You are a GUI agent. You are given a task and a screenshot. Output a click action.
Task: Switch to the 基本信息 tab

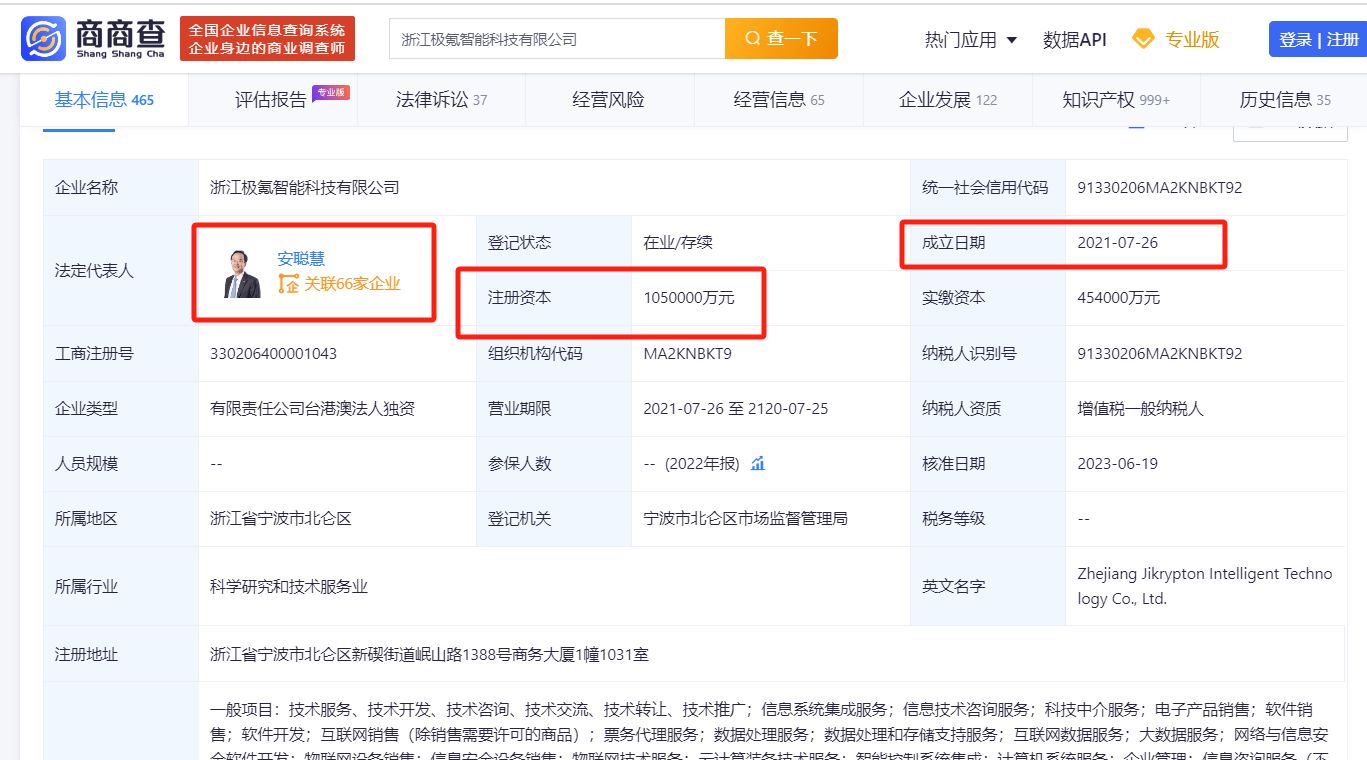tap(104, 99)
